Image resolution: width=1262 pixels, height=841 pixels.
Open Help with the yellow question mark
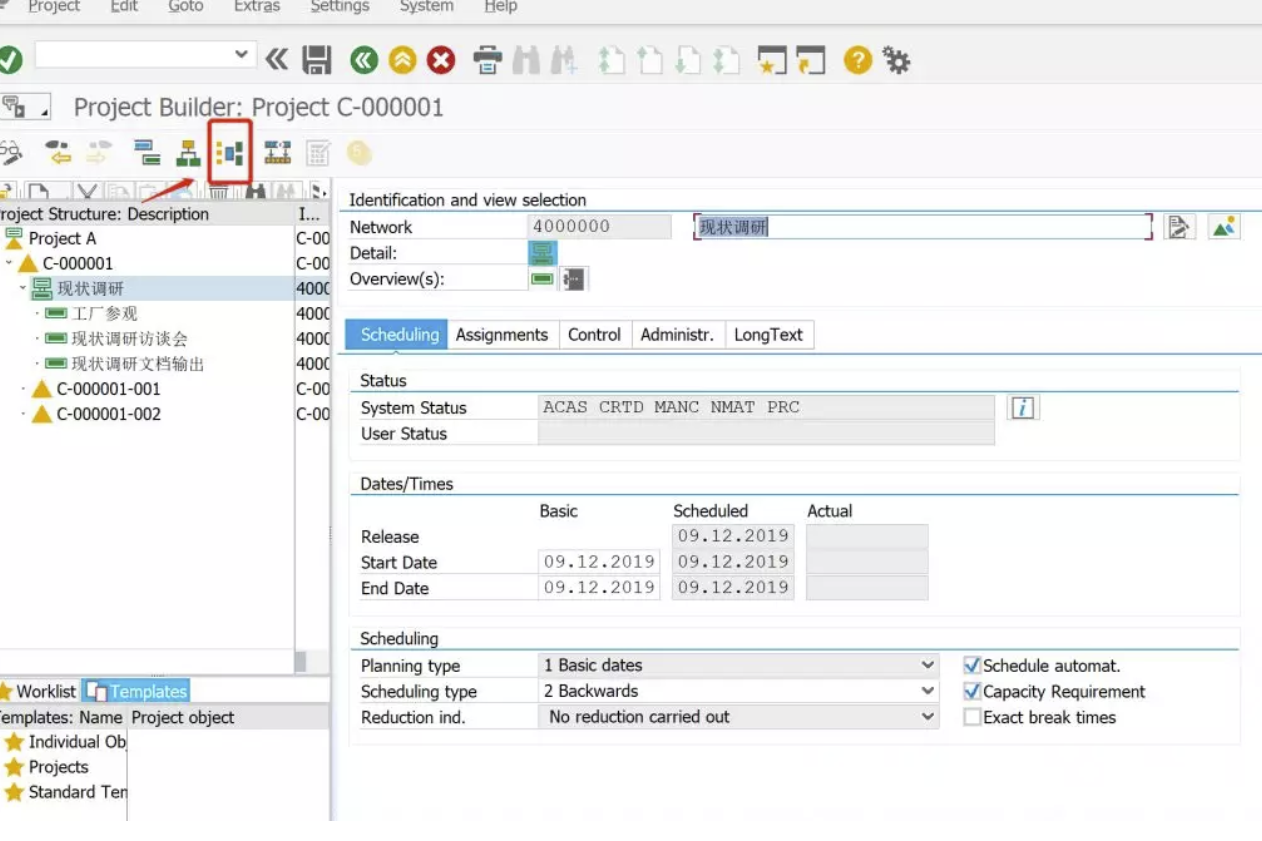(x=857, y=60)
